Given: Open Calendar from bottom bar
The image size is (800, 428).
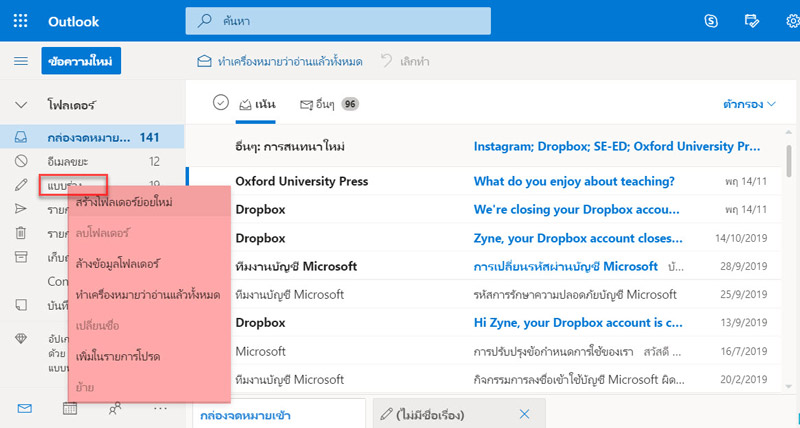Looking at the screenshot, I should (70, 408).
